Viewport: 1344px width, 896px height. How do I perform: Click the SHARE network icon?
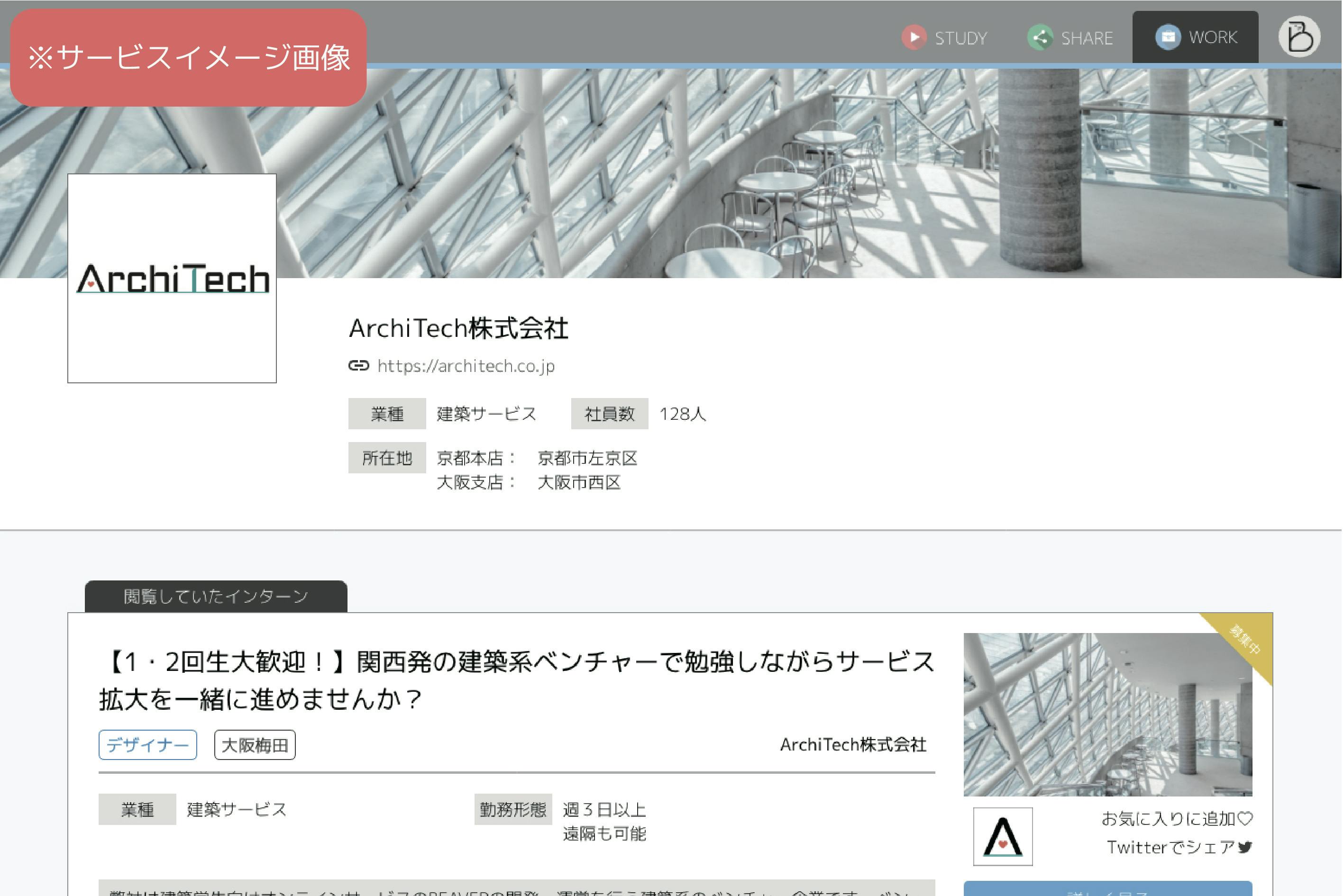[1041, 38]
